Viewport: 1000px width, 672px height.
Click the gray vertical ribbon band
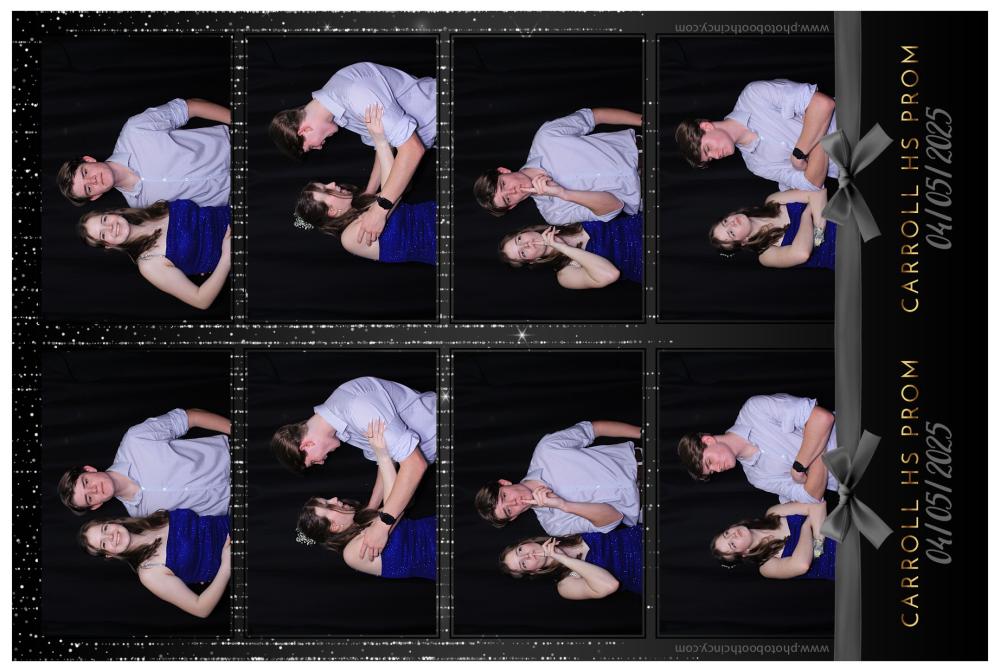coord(847,336)
